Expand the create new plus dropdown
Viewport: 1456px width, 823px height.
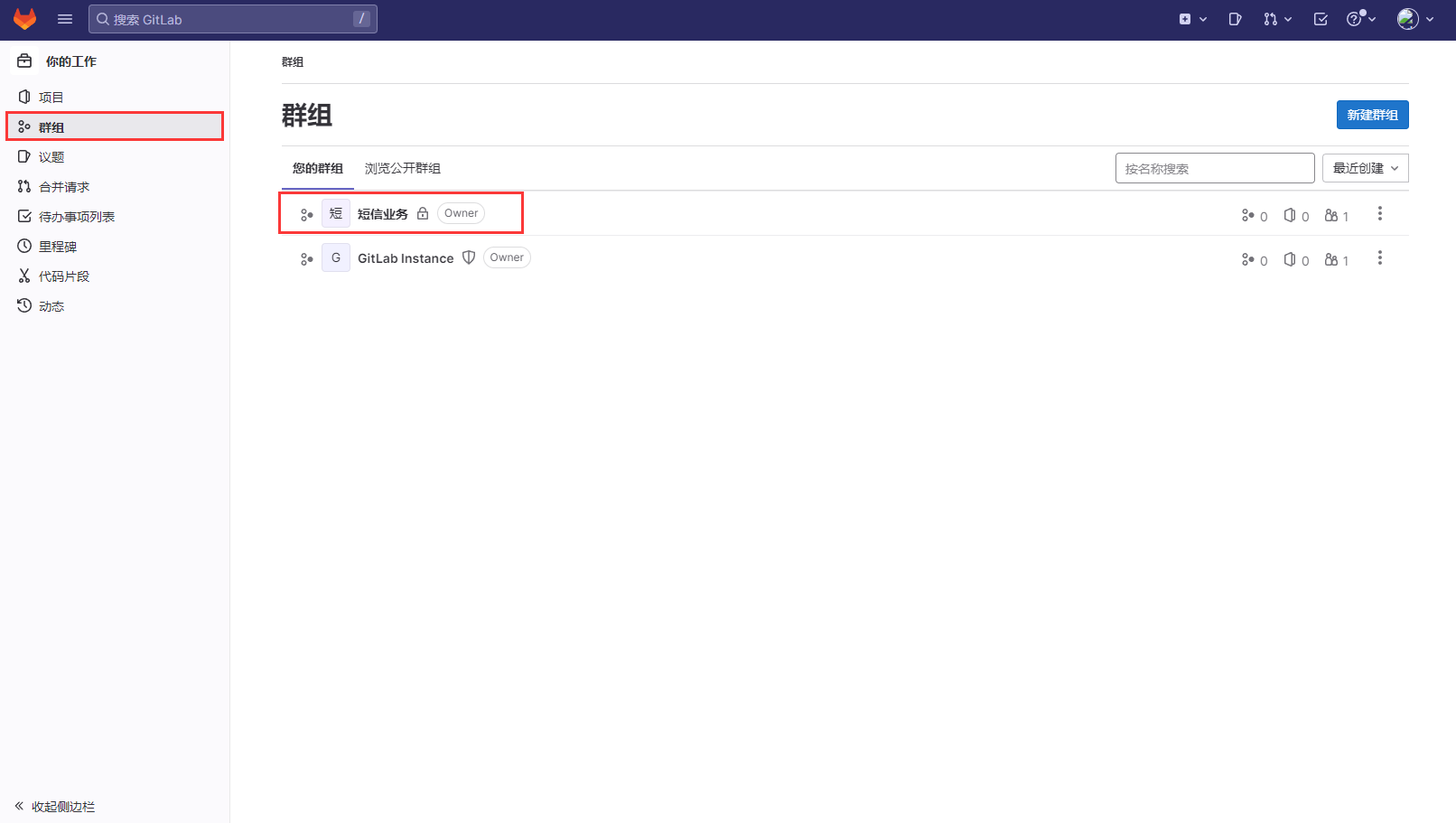1192,19
